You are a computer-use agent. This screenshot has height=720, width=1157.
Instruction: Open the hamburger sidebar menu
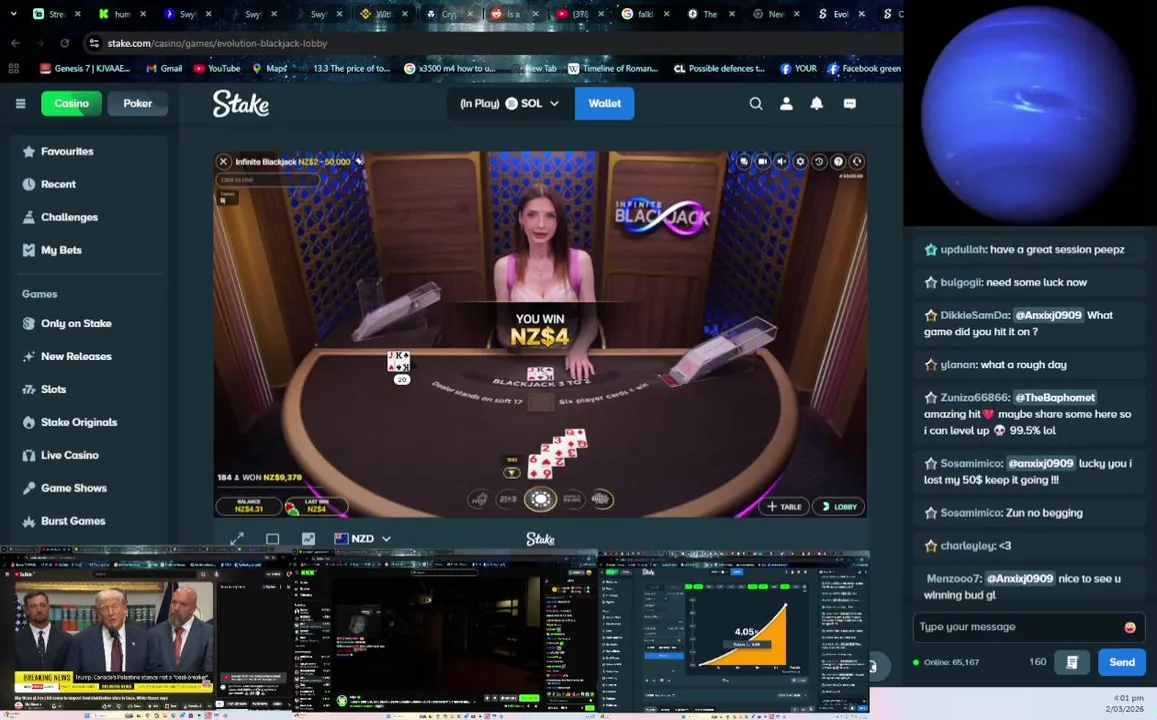[21, 103]
